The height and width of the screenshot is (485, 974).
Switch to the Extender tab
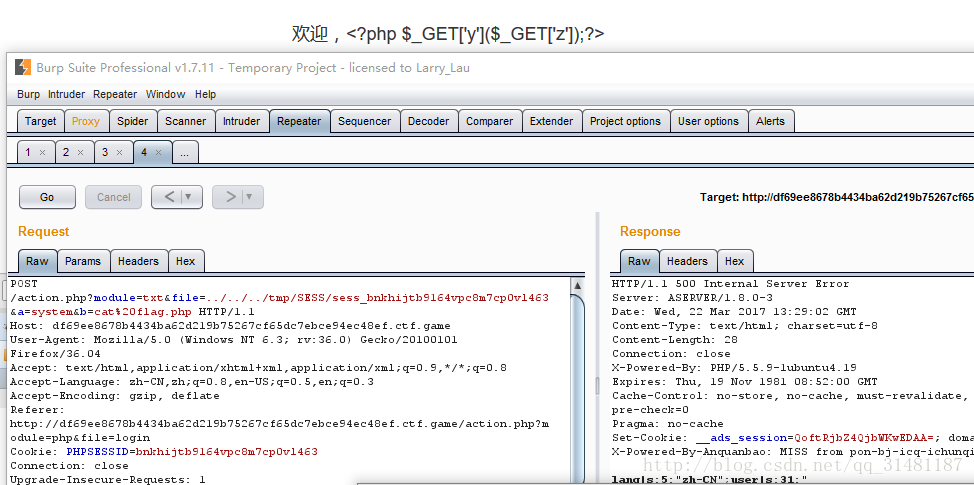(552, 121)
